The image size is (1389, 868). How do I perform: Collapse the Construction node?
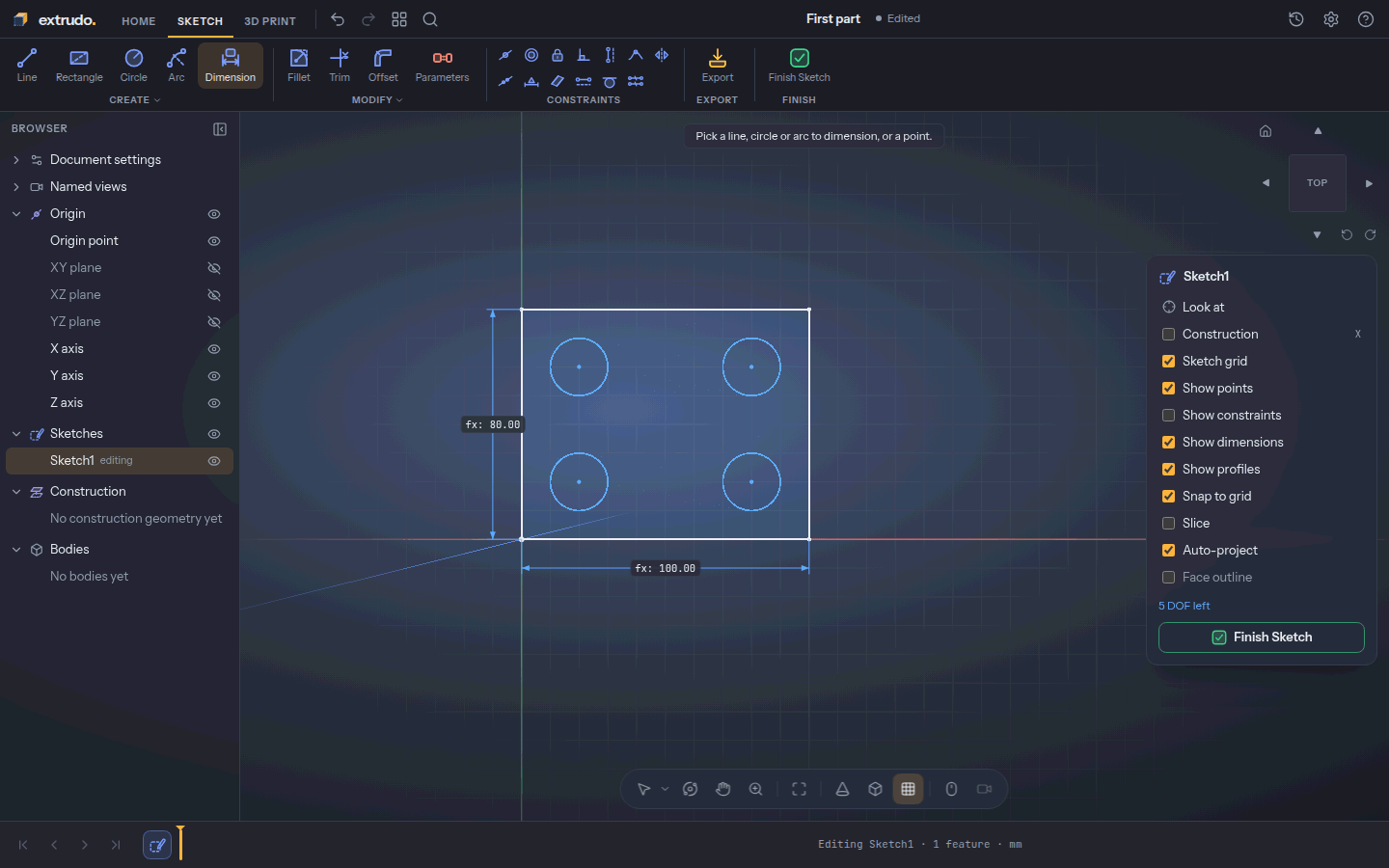click(16, 492)
